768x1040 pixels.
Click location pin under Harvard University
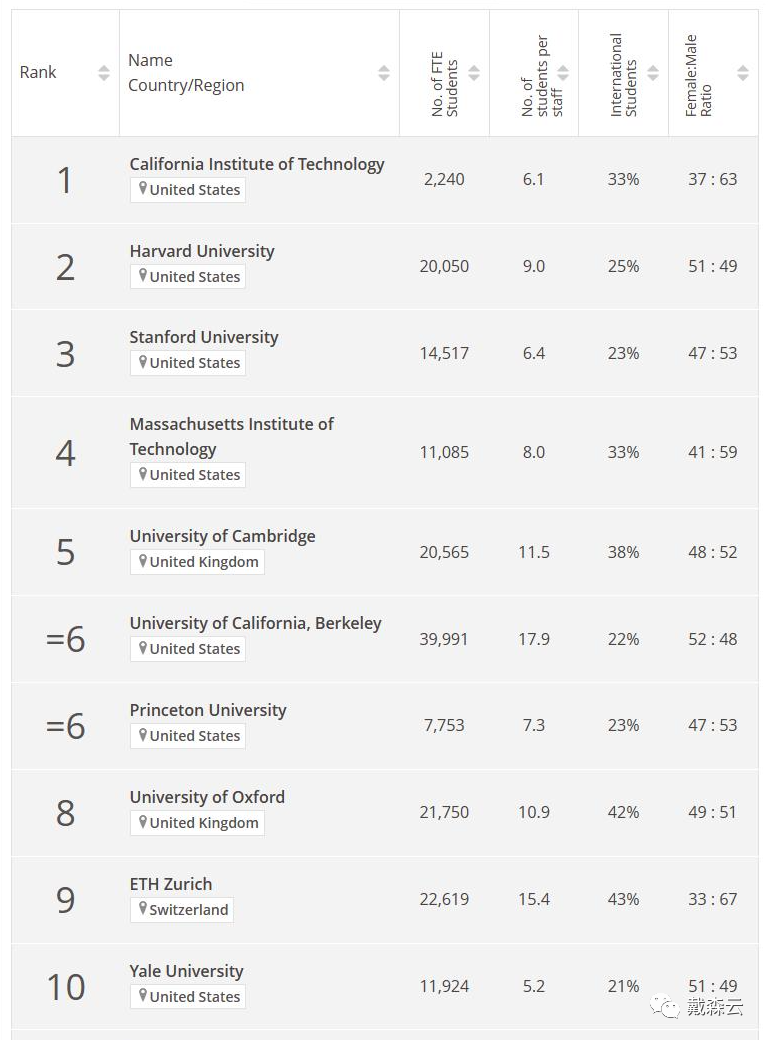point(143,275)
